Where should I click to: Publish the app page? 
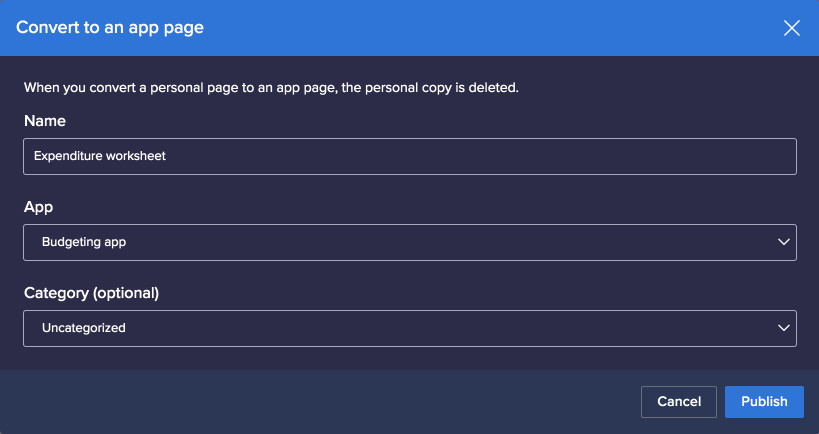coord(764,402)
